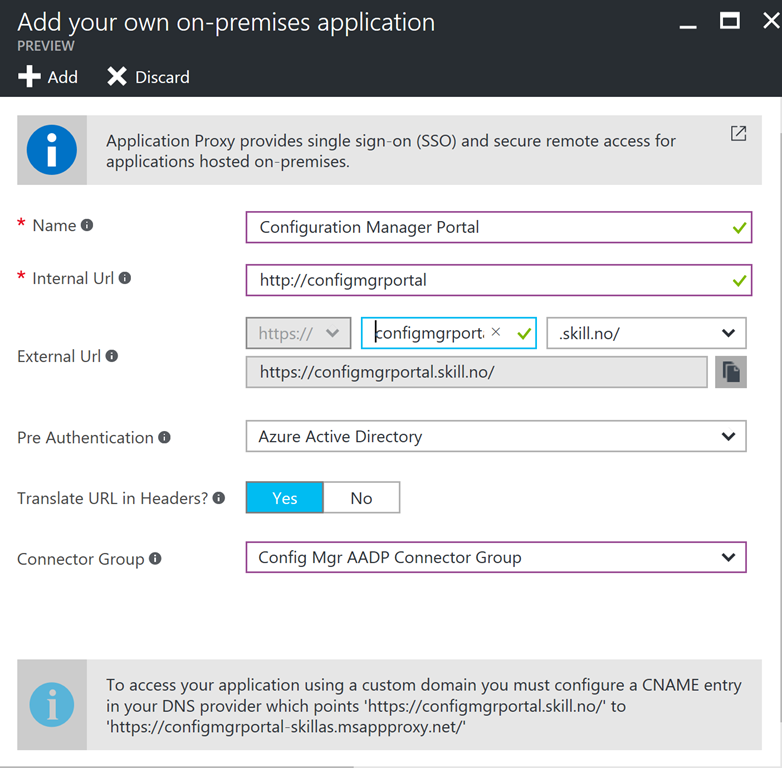Click into the Name field Configuration Manager Portal

tap(499, 227)
